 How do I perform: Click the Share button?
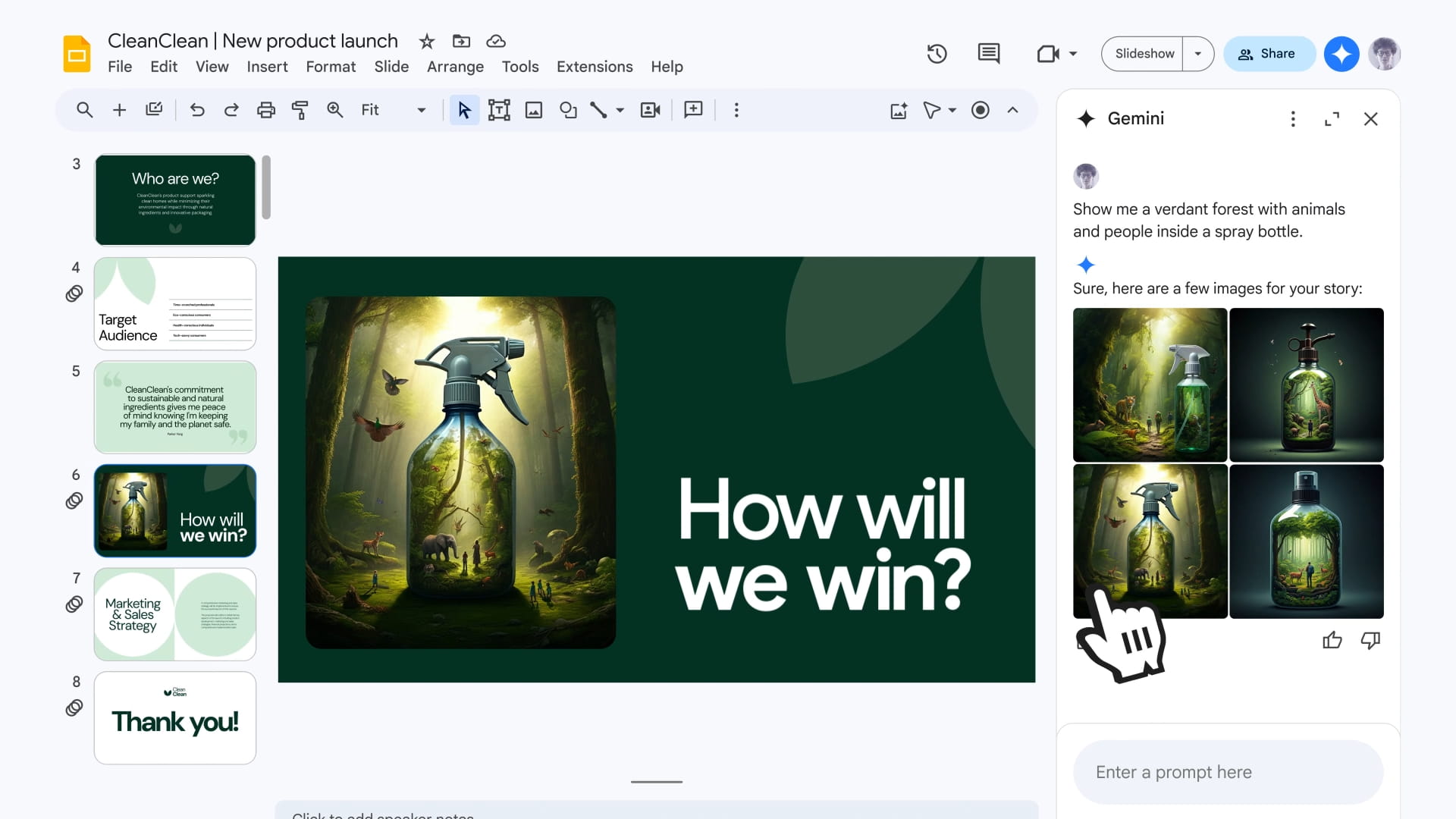pos(1268,54)
